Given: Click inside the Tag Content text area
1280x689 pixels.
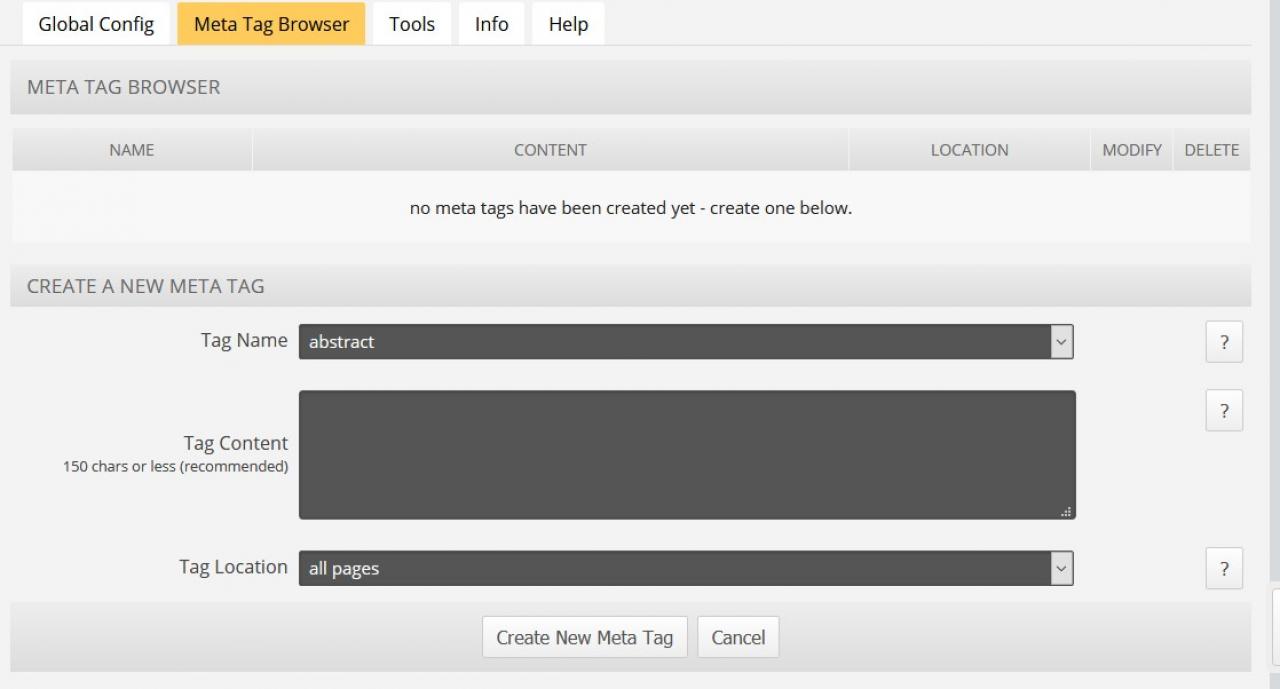Looking at the screenshot, I should pyautogui.click(x=687, y=455).
